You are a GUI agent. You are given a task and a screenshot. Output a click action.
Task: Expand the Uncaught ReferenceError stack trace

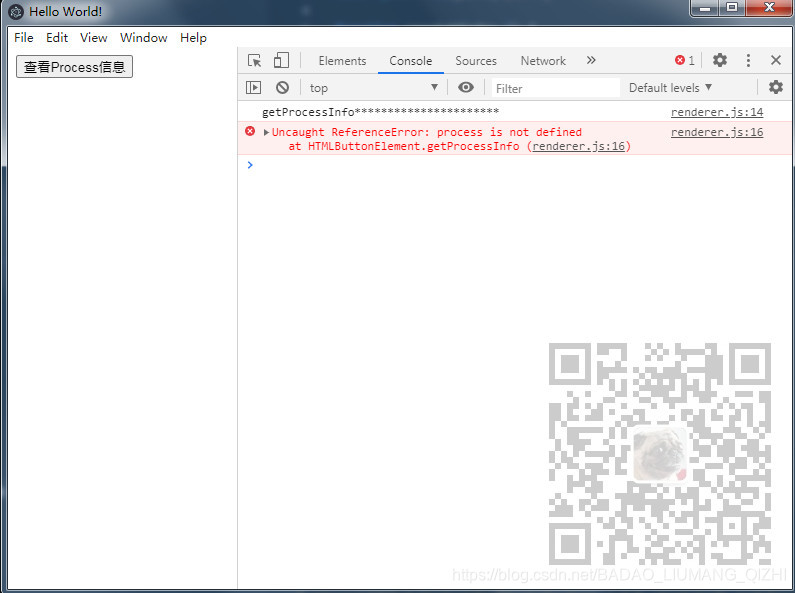[266, 132]
